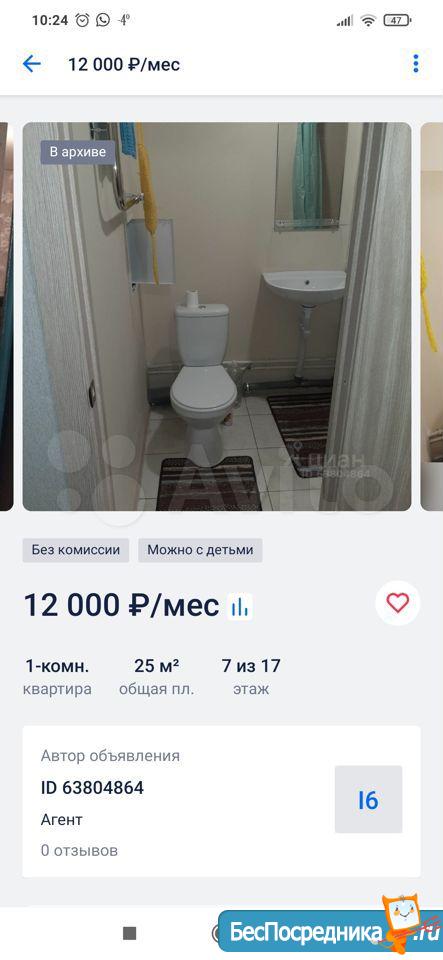
Task: Tap the "В архиве" badge on photo
Action: click(x=78, y=152)
